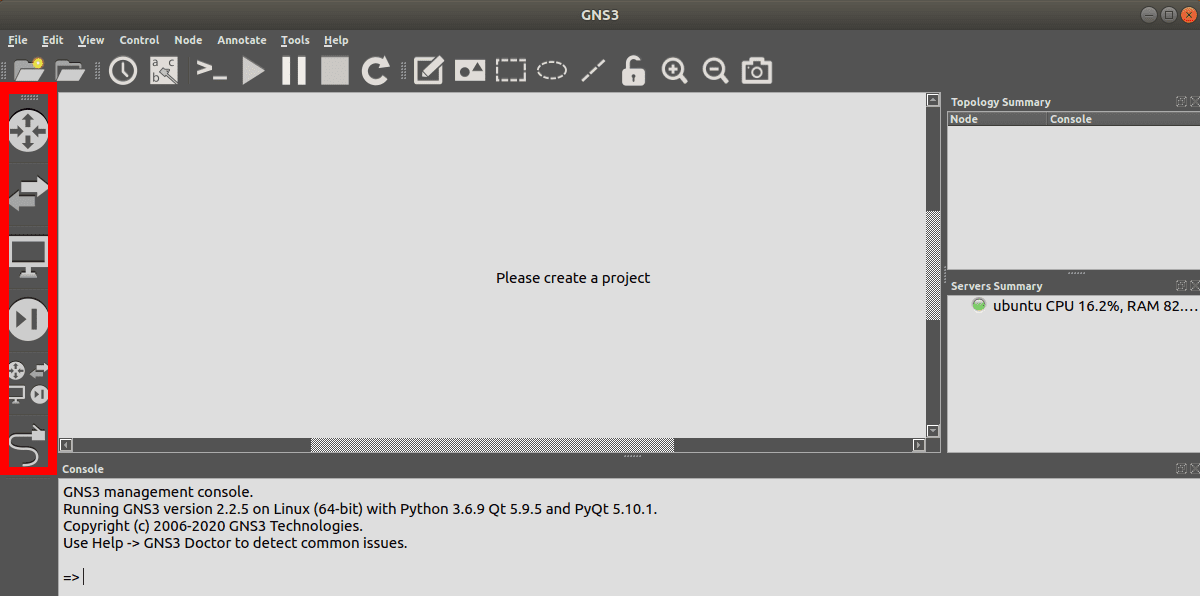The height and width of the screenshot is (596, 1200).
Task: Close the Servers Summary panel
Action: (x=1194, y=286)
